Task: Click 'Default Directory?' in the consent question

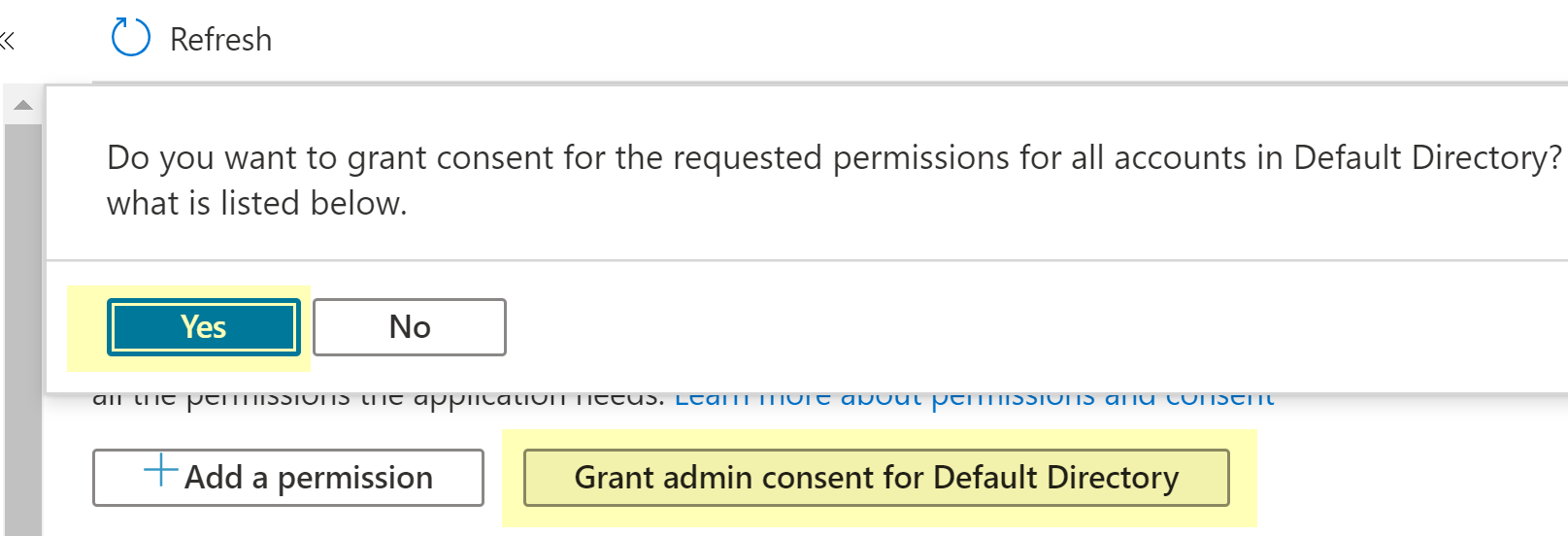Action: pos(1427,157)
